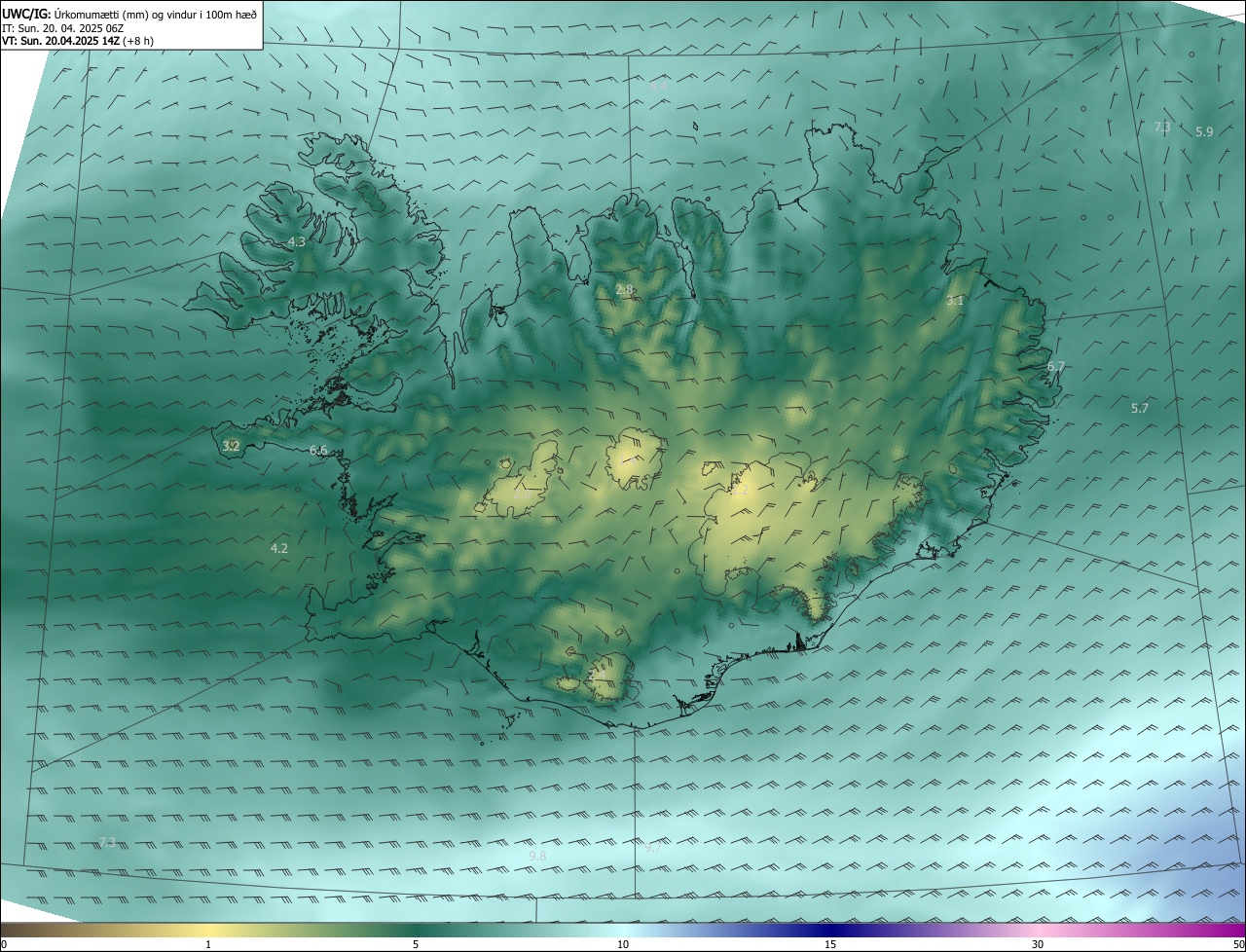
Task: Click the 3.2 value on the western peninsula
Action: [231, 446]
